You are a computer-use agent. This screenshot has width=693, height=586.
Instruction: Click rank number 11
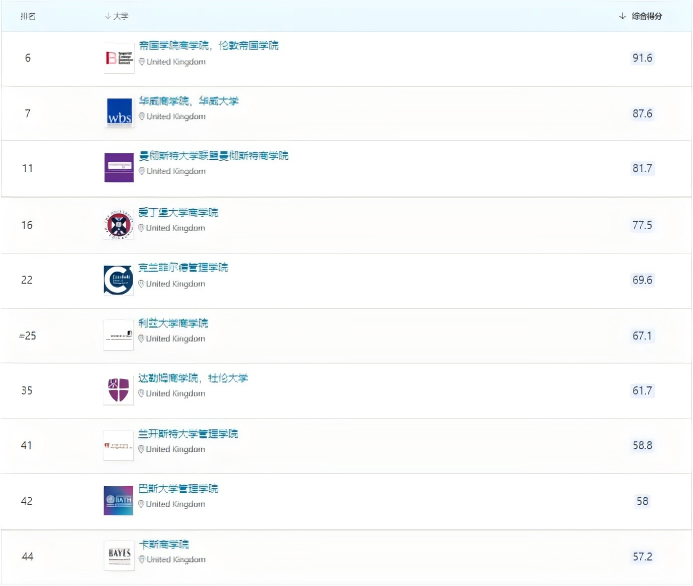pyautogui.click(x=27, y=168)
